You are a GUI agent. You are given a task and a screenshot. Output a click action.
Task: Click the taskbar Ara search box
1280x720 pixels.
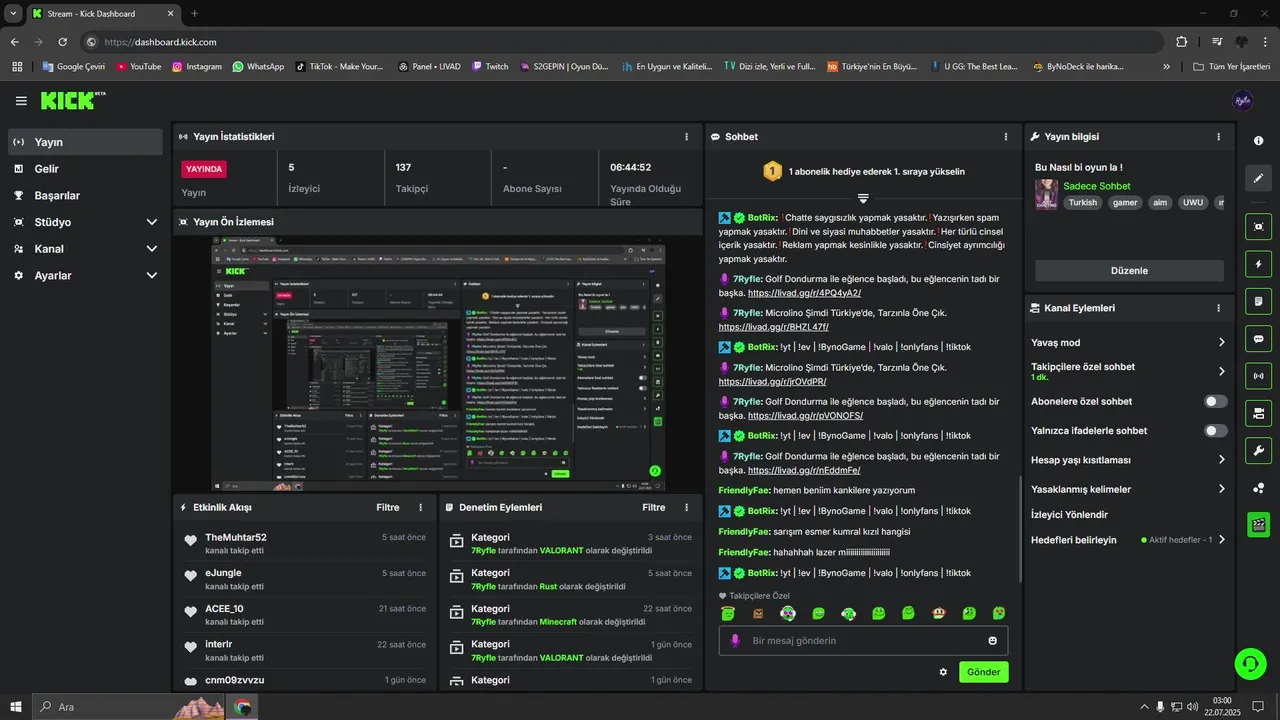pos(128,706)
